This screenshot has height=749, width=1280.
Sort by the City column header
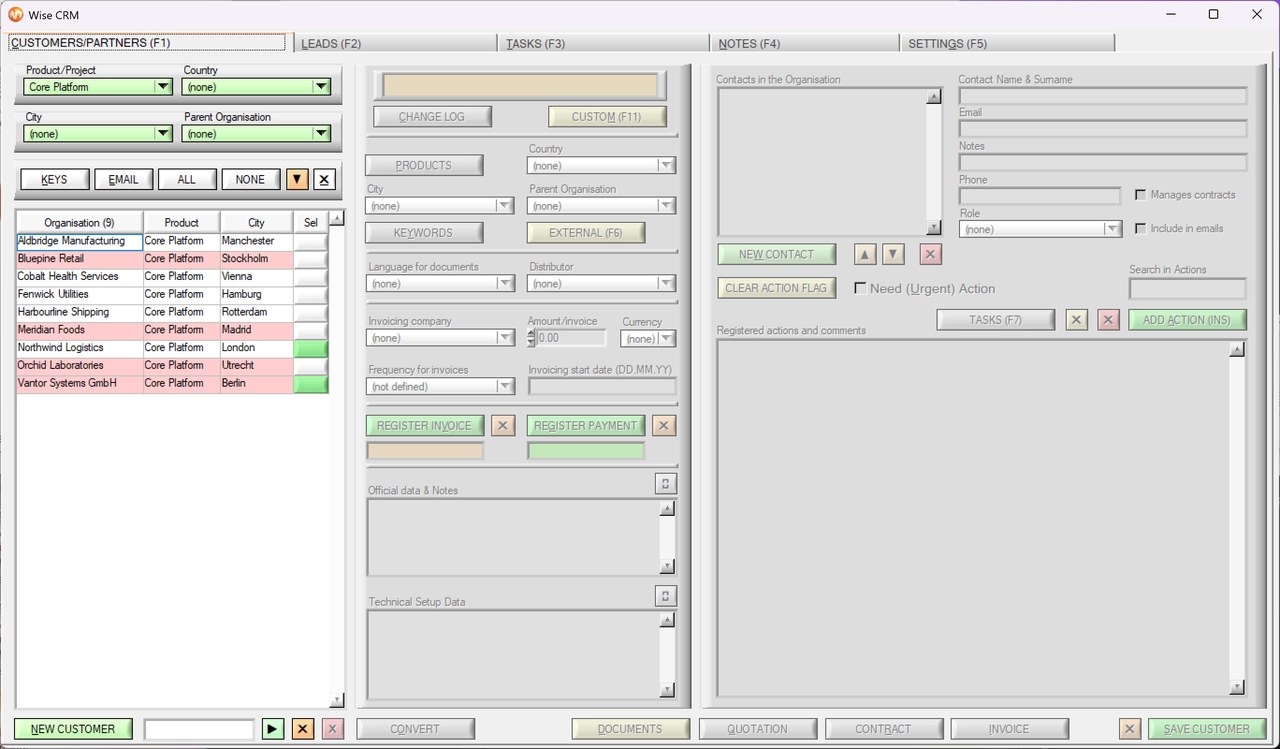point(257,223)
